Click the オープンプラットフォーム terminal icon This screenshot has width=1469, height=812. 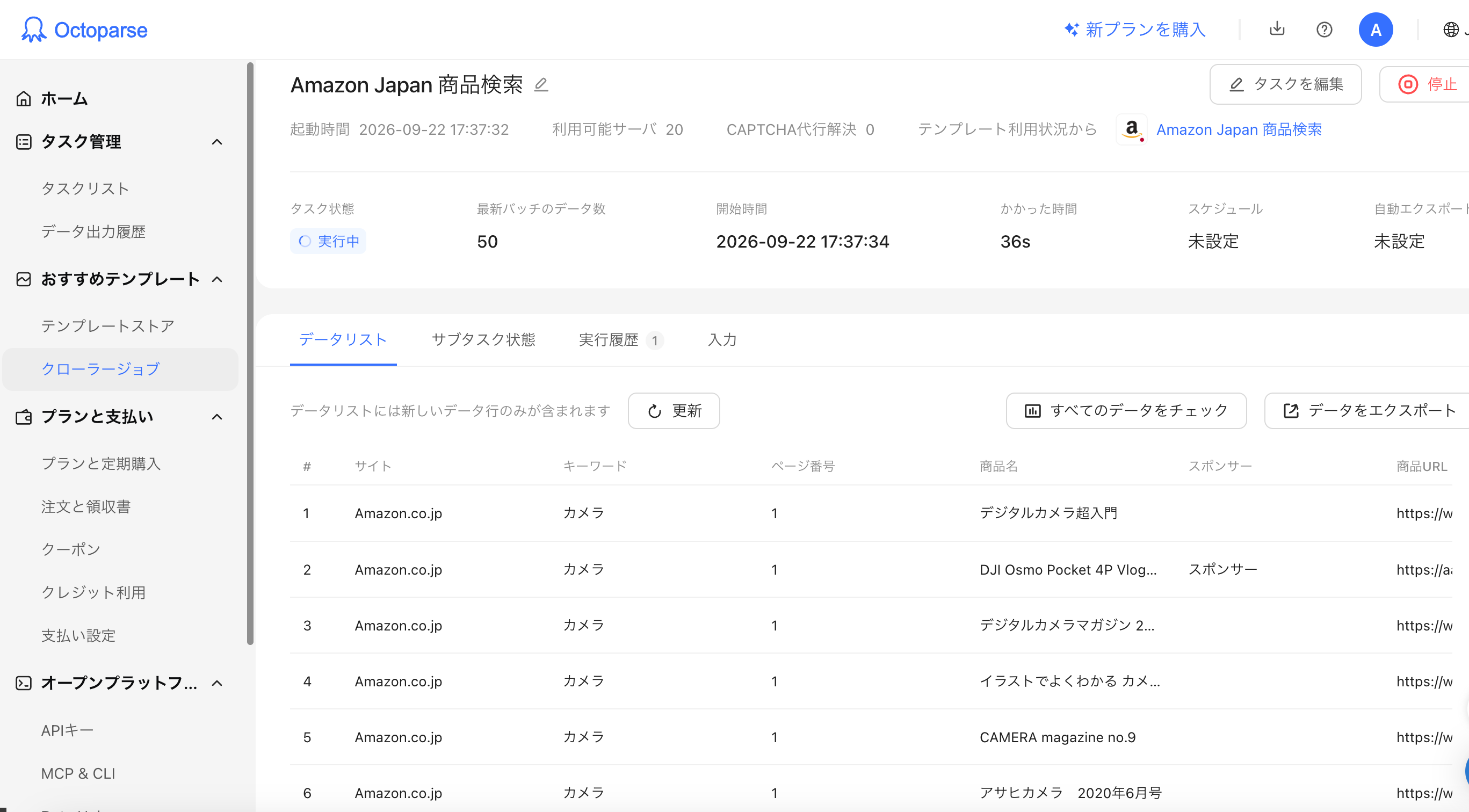tap(24, 683)
